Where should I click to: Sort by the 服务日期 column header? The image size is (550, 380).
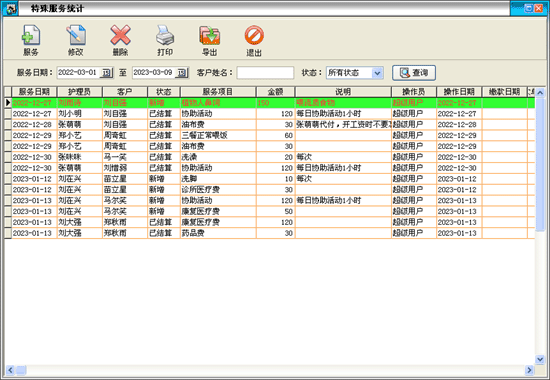(x=34, y=92)
